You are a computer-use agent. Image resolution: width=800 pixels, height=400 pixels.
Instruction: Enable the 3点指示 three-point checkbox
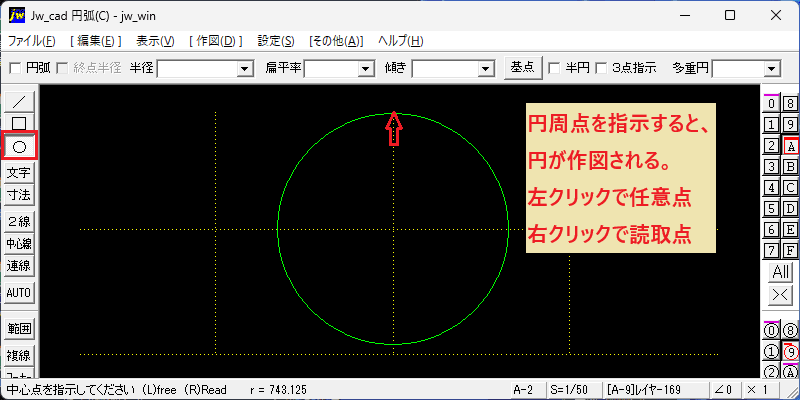[x=603, y=68]
